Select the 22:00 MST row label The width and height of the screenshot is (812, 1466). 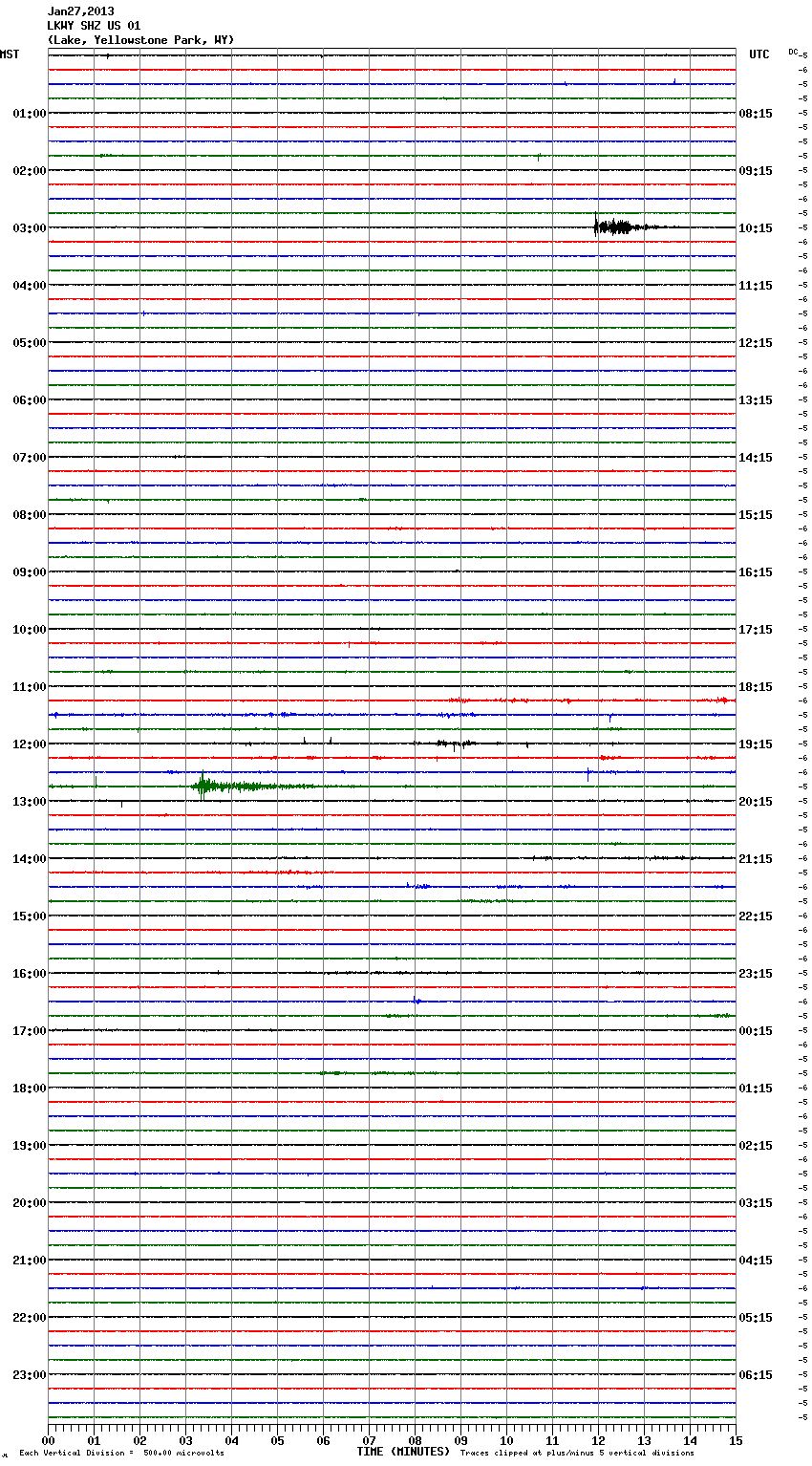[x=29, y=1318]
